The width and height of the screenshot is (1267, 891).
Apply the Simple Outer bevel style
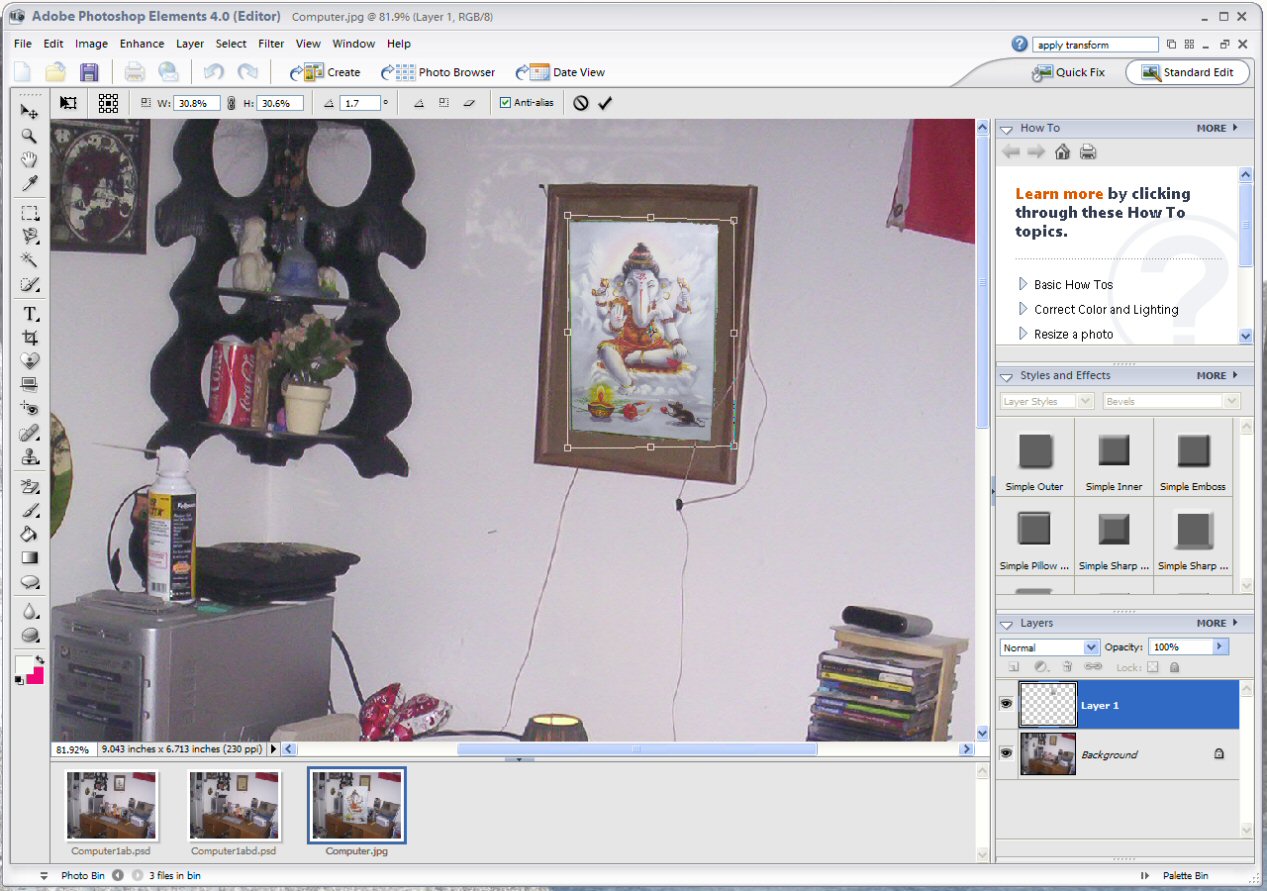(1034, 457)
